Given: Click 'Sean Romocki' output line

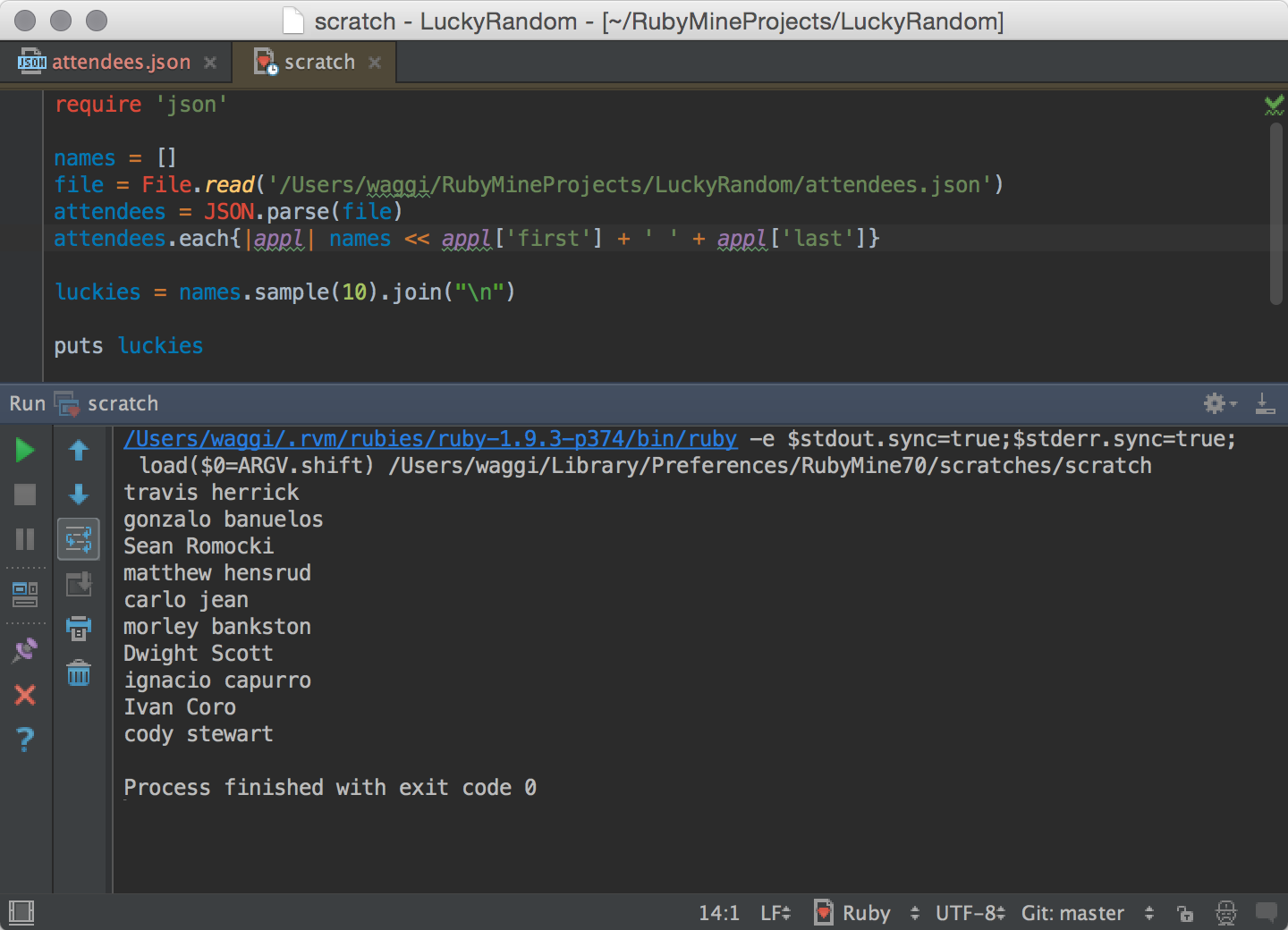Looking at the screenshot, I should [x=199, y=546].
